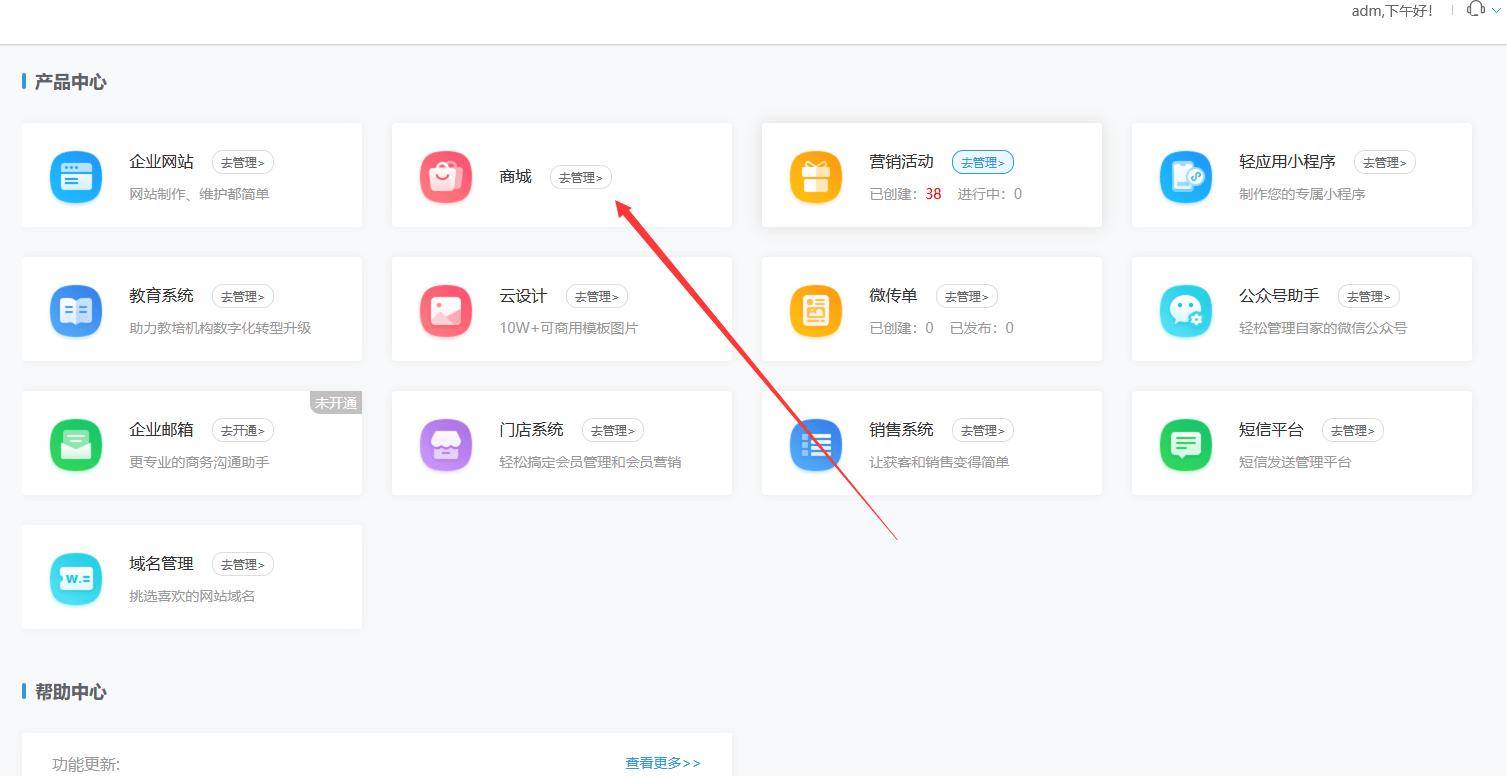1507x776 pixels.
Task: Click the 功能更新: label
Action: 86,764
